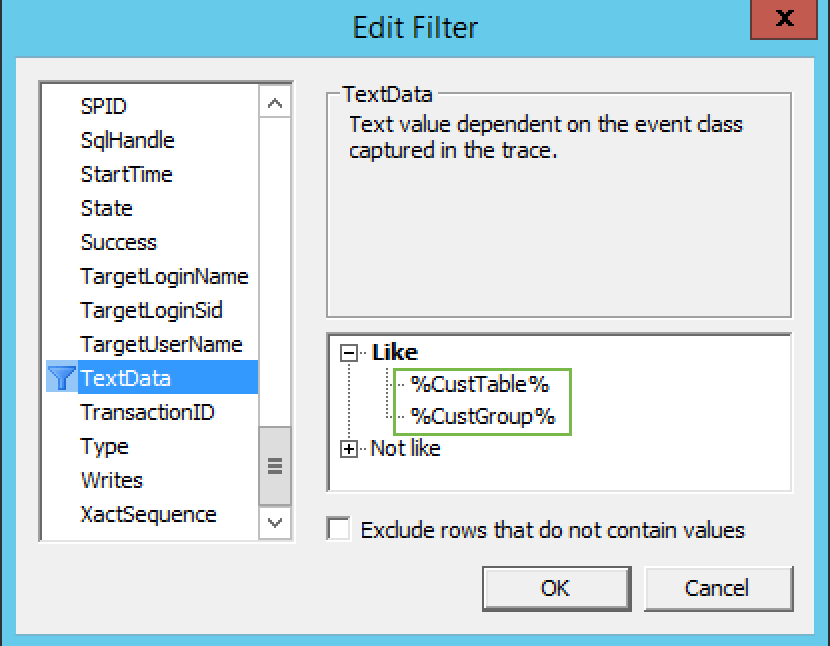Select SPID in the column list
830x646 pixels.
click(104, 106)
